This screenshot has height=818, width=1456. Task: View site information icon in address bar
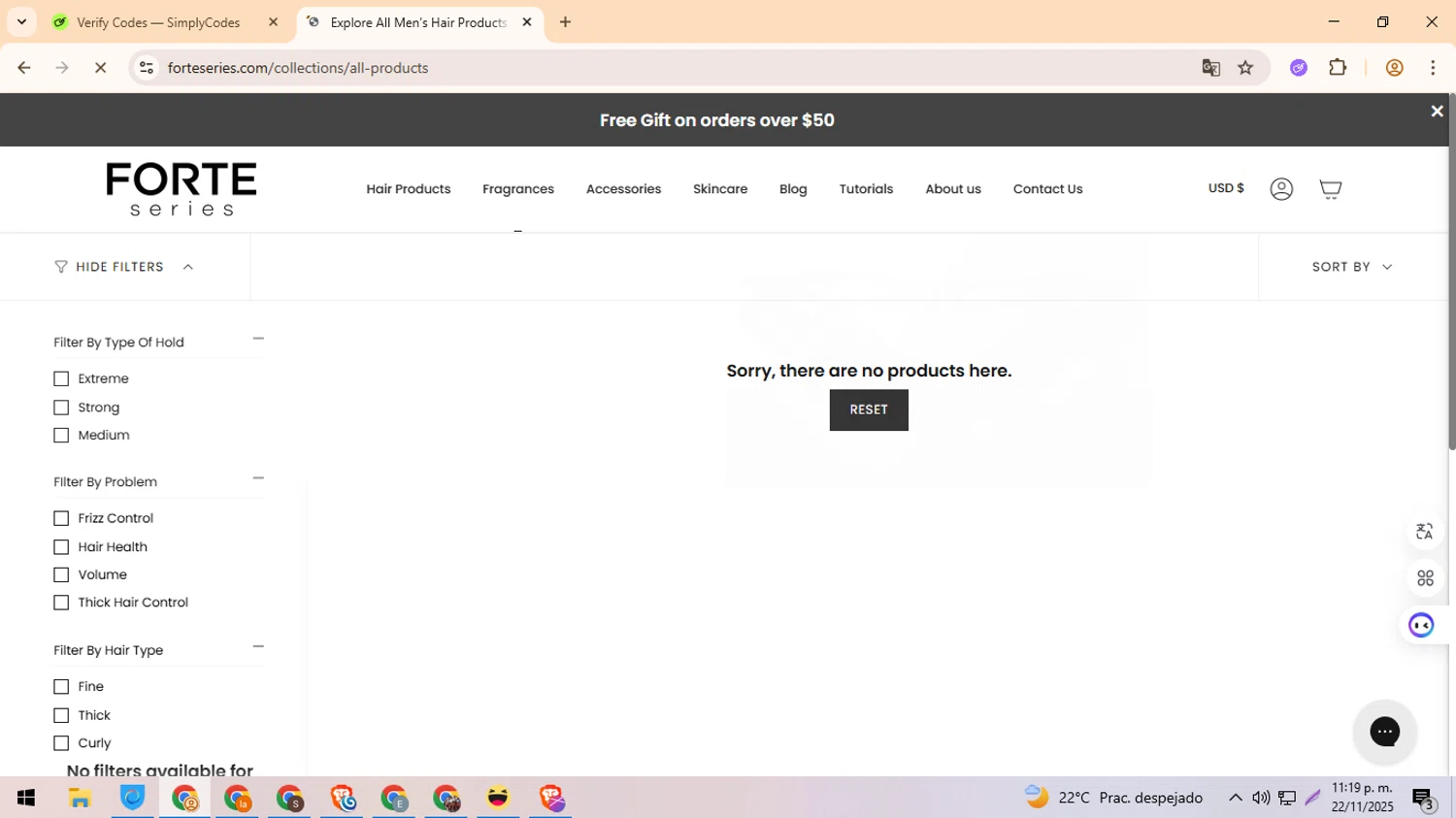147,68
